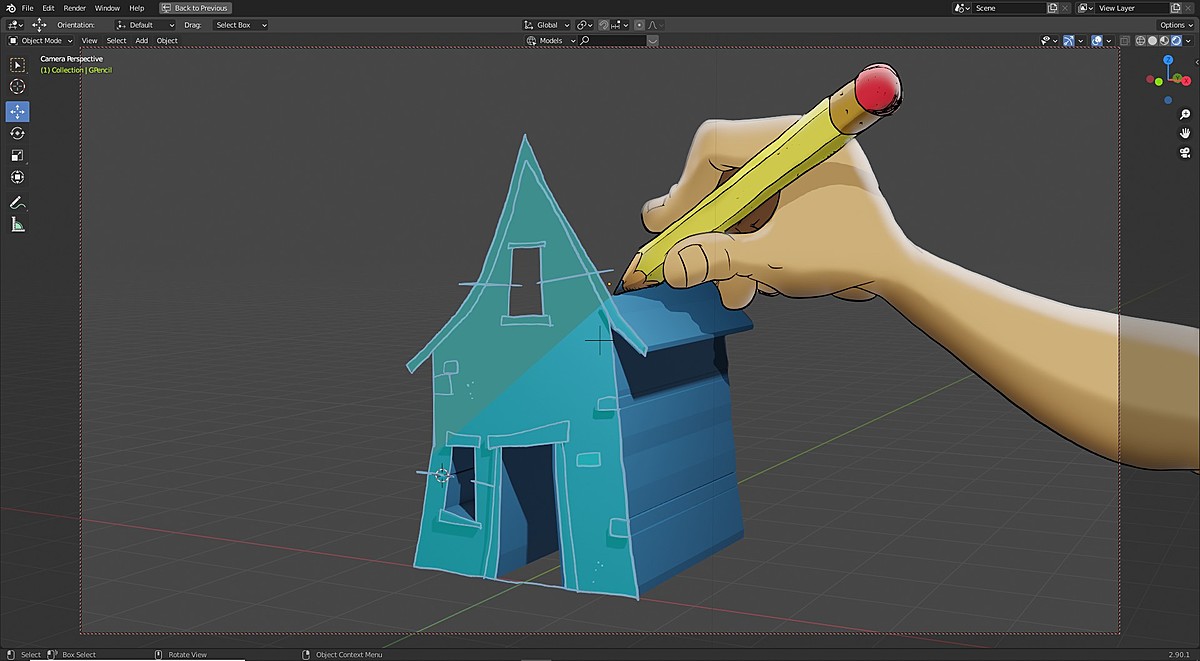Open the Options panel in viewport header
Viewport: 1200px width, 661px height.
[1174, 24]
